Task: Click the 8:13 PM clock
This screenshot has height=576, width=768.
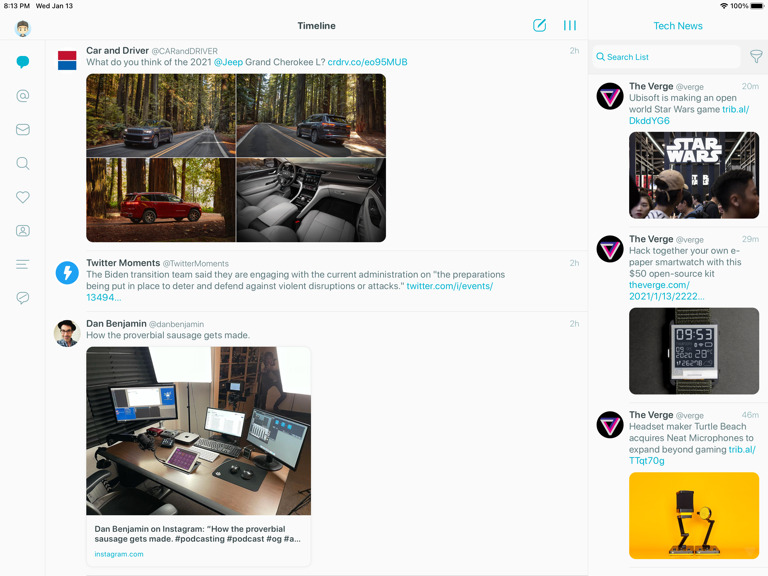Action: (x=17, y=6)
